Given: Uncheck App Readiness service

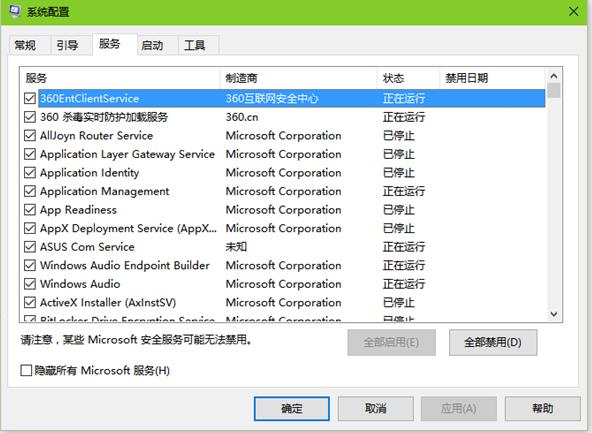Looking at the screenshot, I should point(30,210).
